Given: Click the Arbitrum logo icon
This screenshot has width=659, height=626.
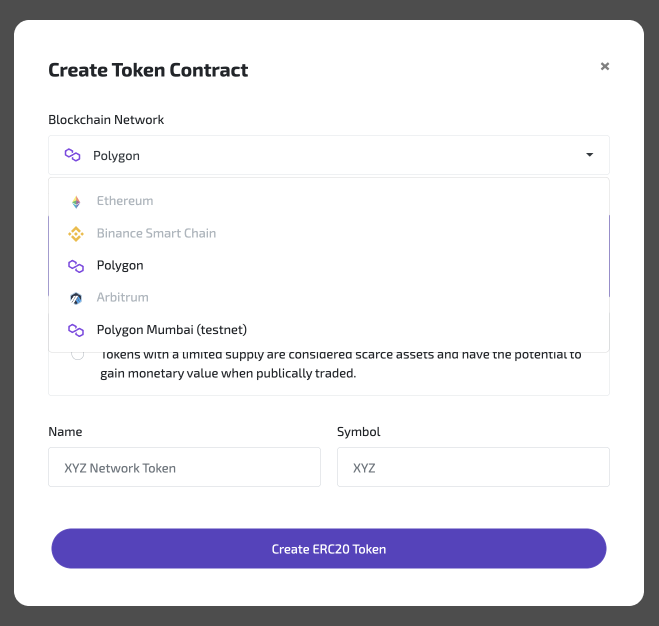Looking at the screenshot, I should [x=75, y=298].
